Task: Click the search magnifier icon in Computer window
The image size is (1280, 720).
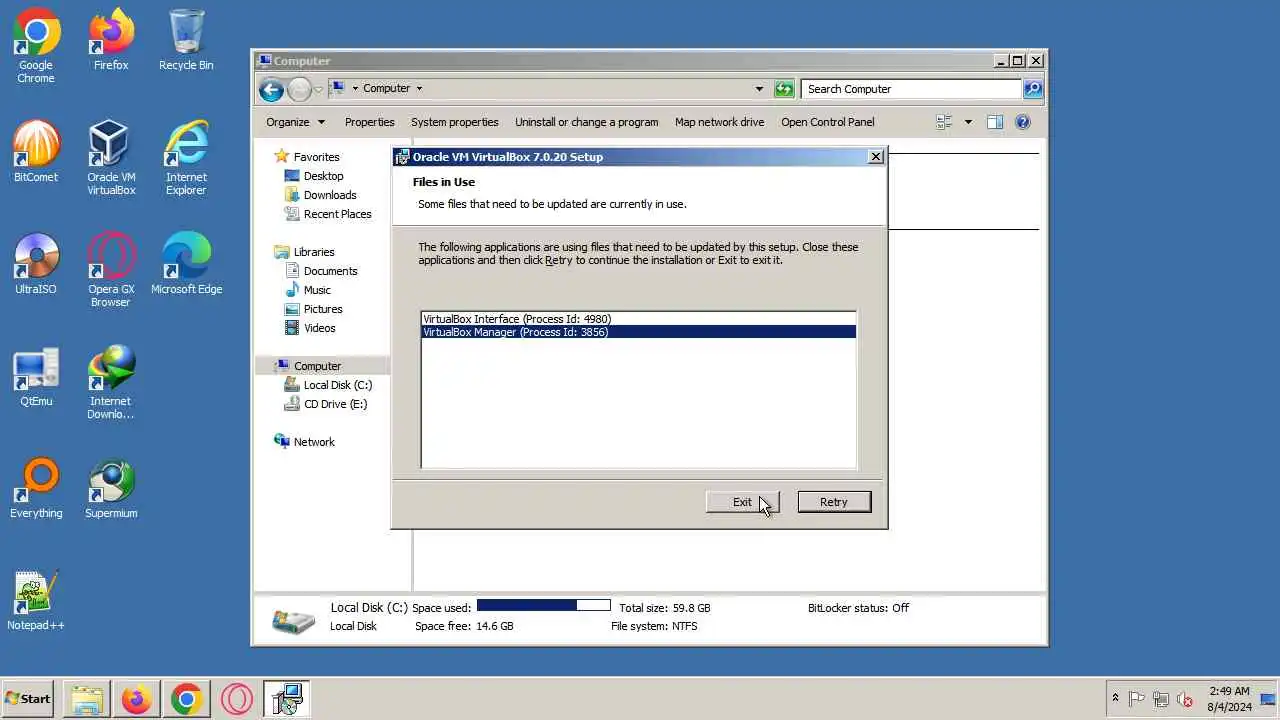Action: pyautogui.click(x=1033, y=89)
